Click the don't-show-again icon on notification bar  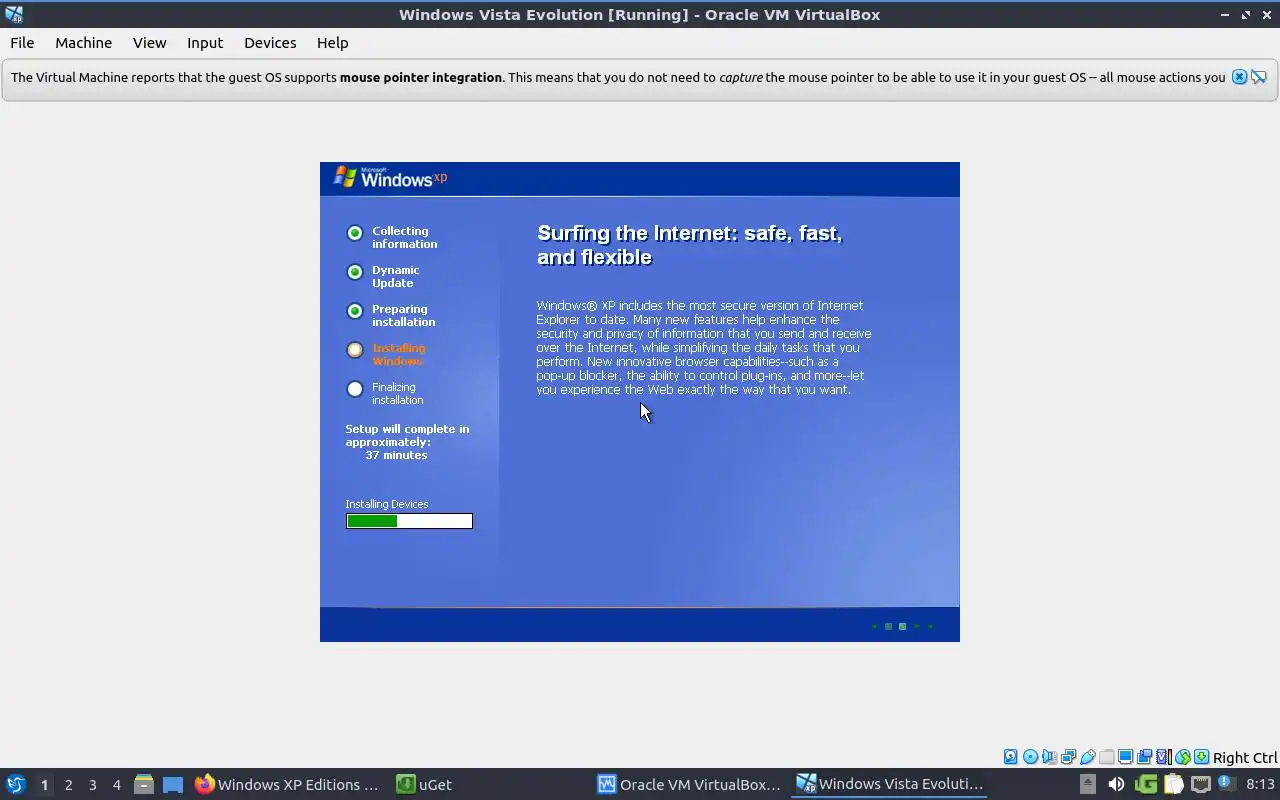[x=1259, y=77]
